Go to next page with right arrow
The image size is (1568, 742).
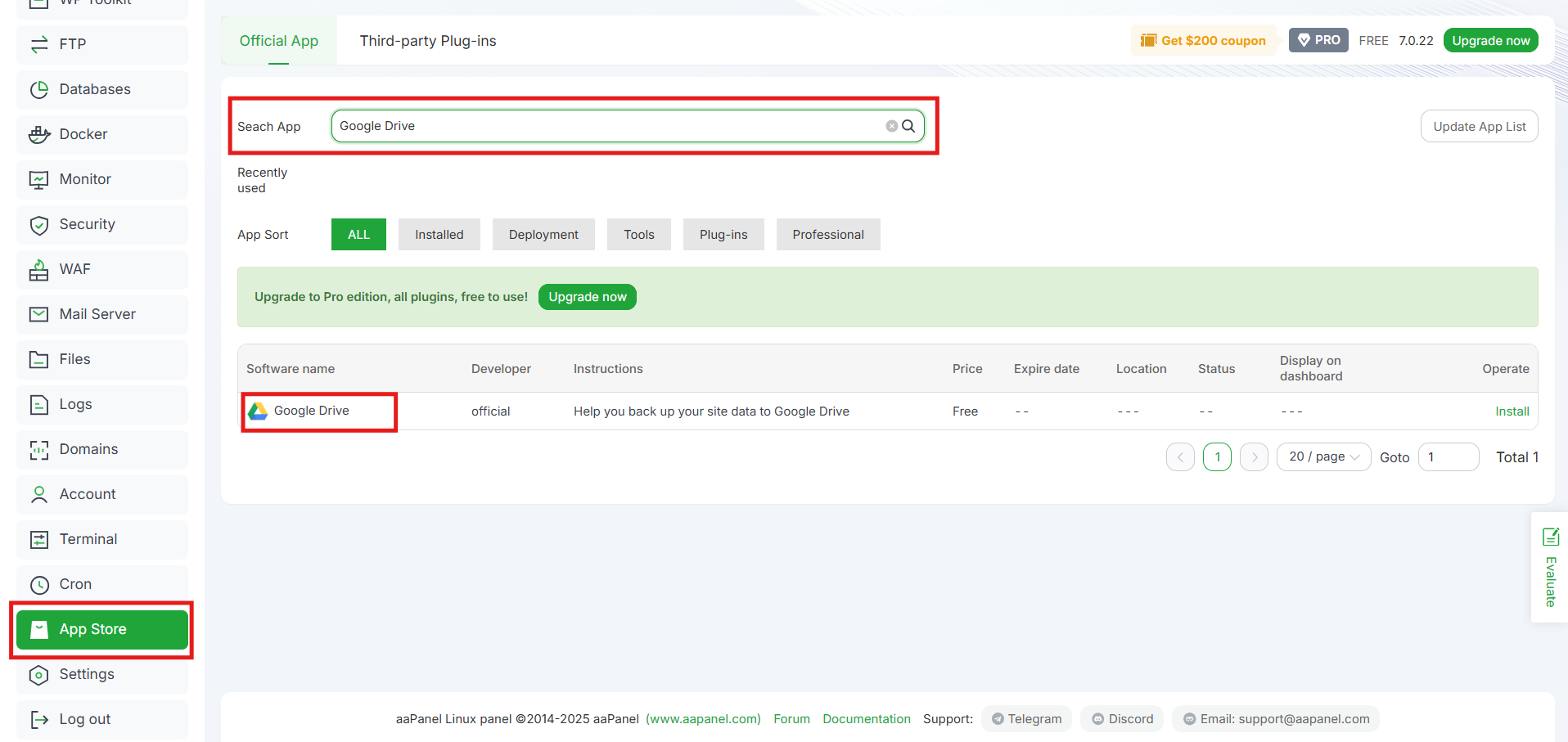pyautogui.click(x=1254, y=456)
